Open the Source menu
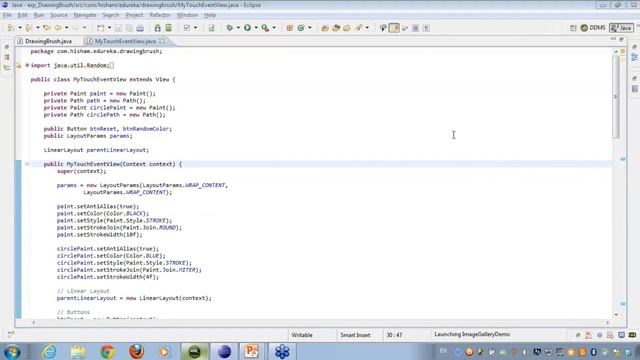640x360 pixels. [x=59, y=15]
